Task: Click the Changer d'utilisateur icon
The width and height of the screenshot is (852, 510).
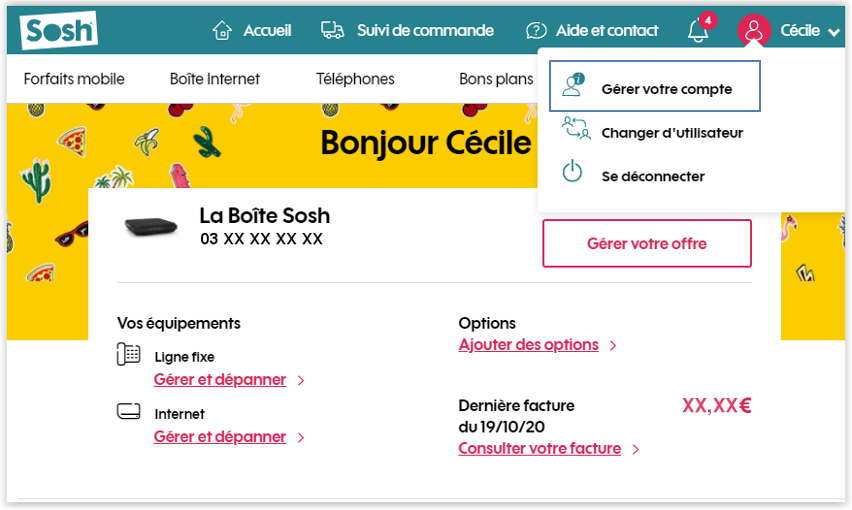Action: tap(574, 129)
